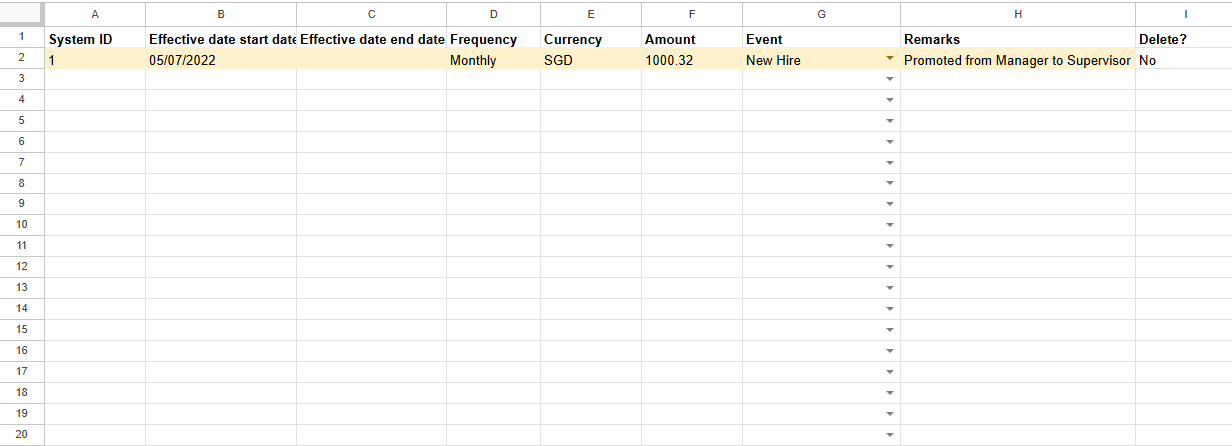Open the Event dropdown in row 2

(889, 59)
